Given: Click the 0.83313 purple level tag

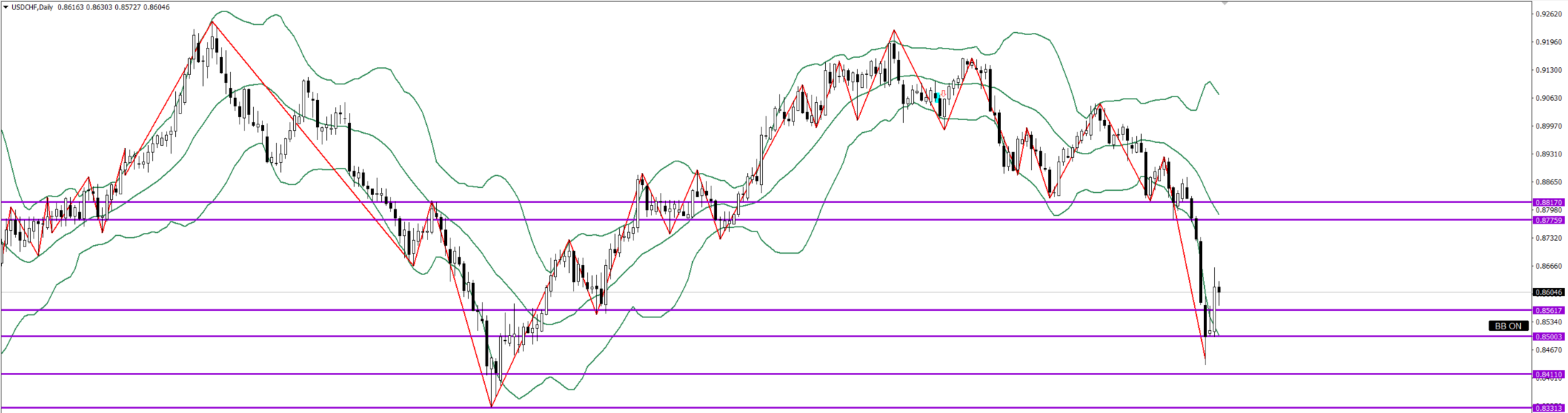Looking at the screenshot, I should point(1548,408).
